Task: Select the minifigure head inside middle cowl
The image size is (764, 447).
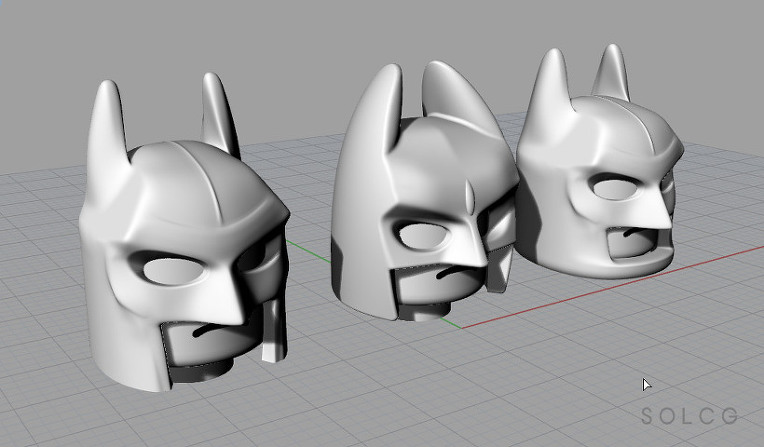Action: click(438, 291)
